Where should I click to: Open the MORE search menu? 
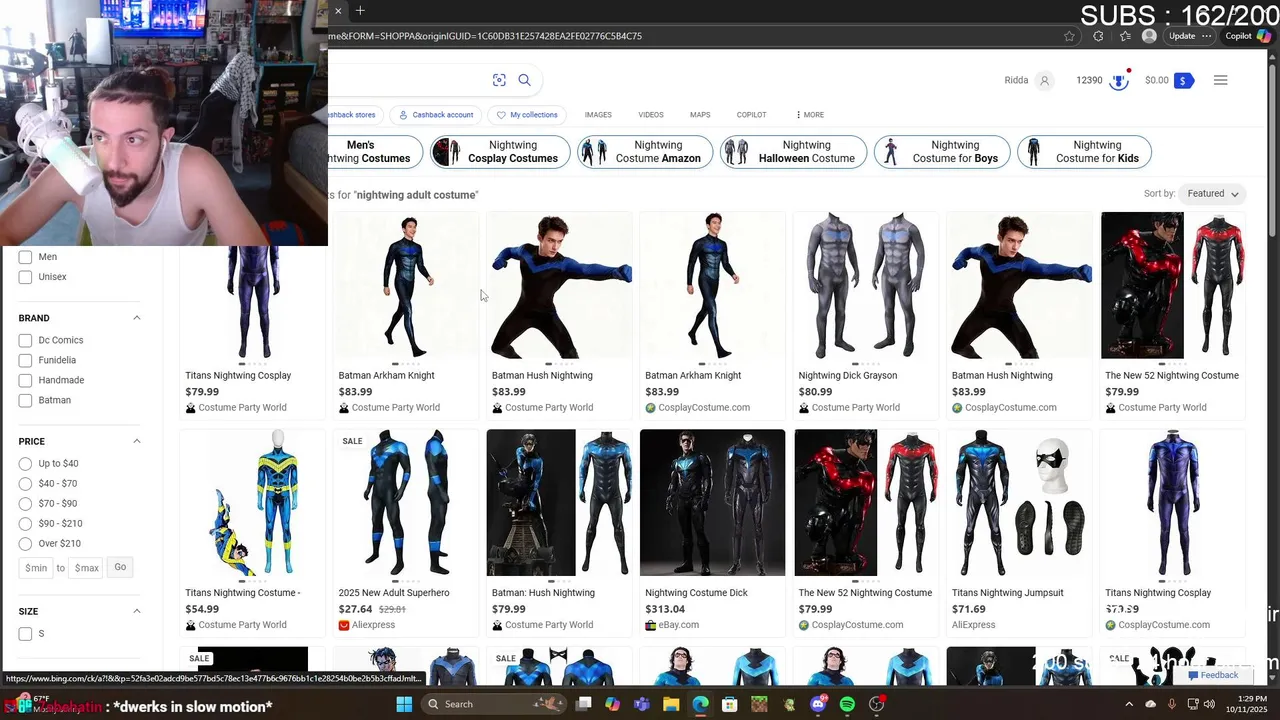[810, 115]
